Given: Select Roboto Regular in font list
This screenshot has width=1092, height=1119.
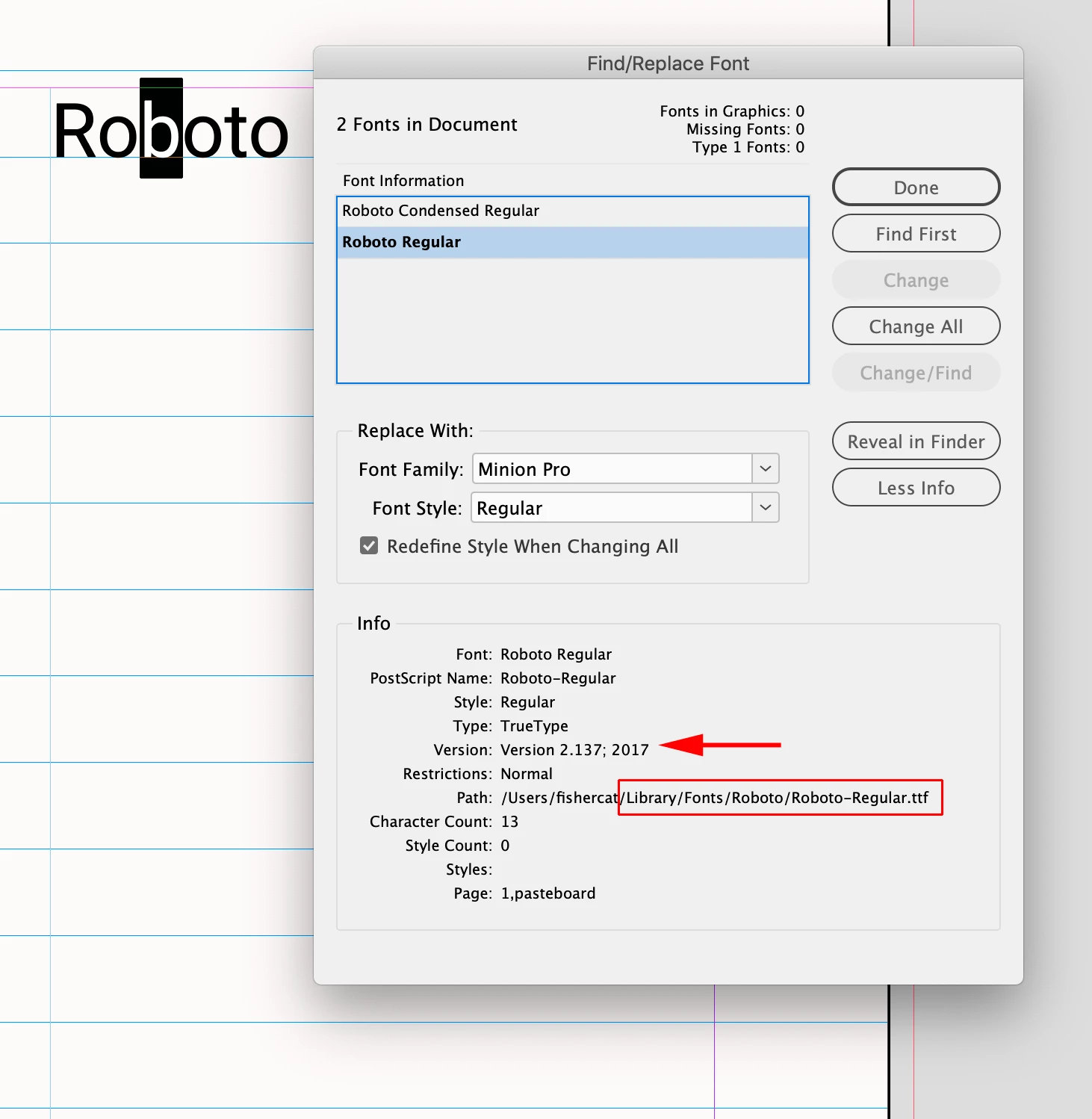Looking at the screenshot, I should [x=573, y=242].
